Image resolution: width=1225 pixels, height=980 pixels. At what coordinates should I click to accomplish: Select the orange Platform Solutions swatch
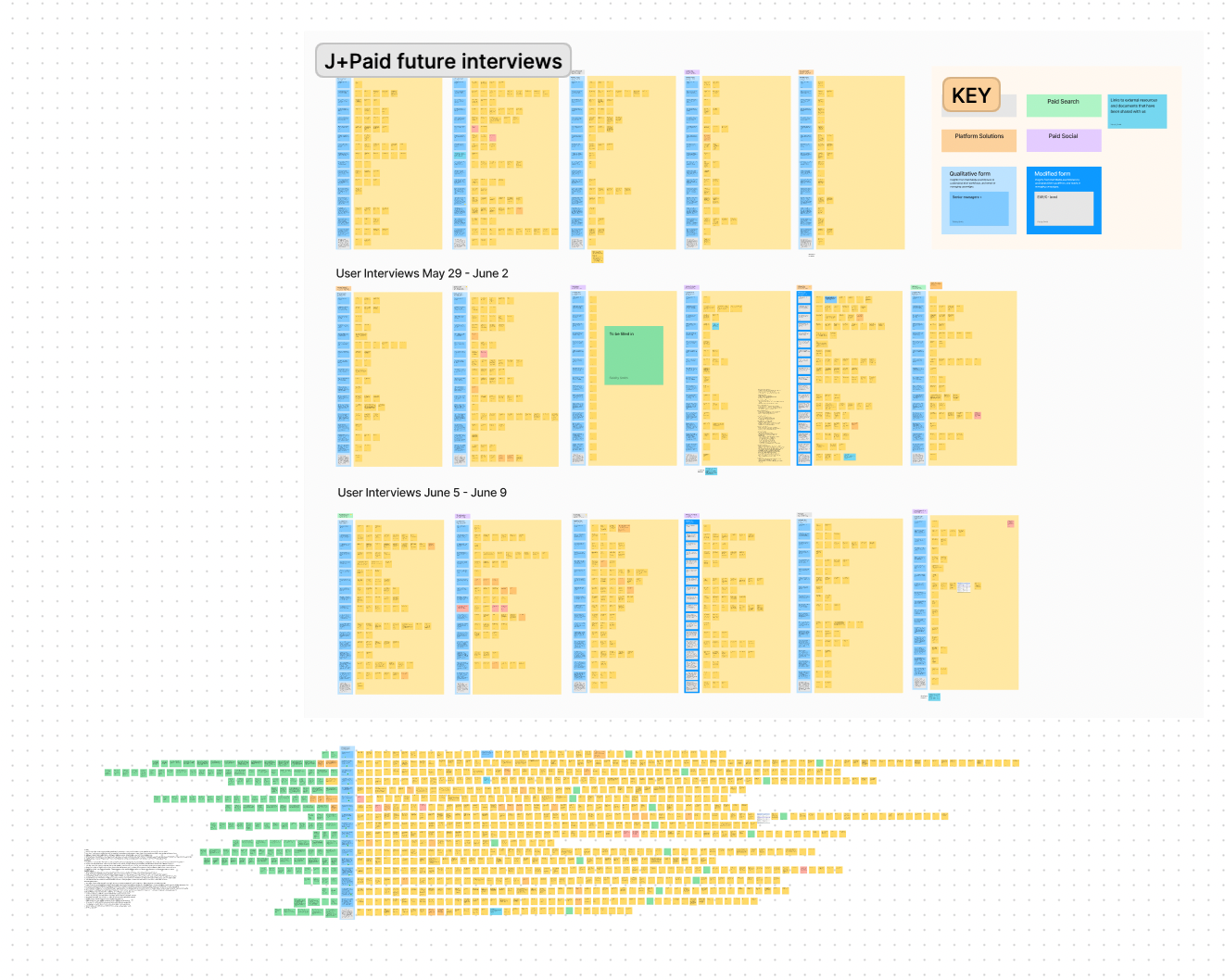pos(979,140)
